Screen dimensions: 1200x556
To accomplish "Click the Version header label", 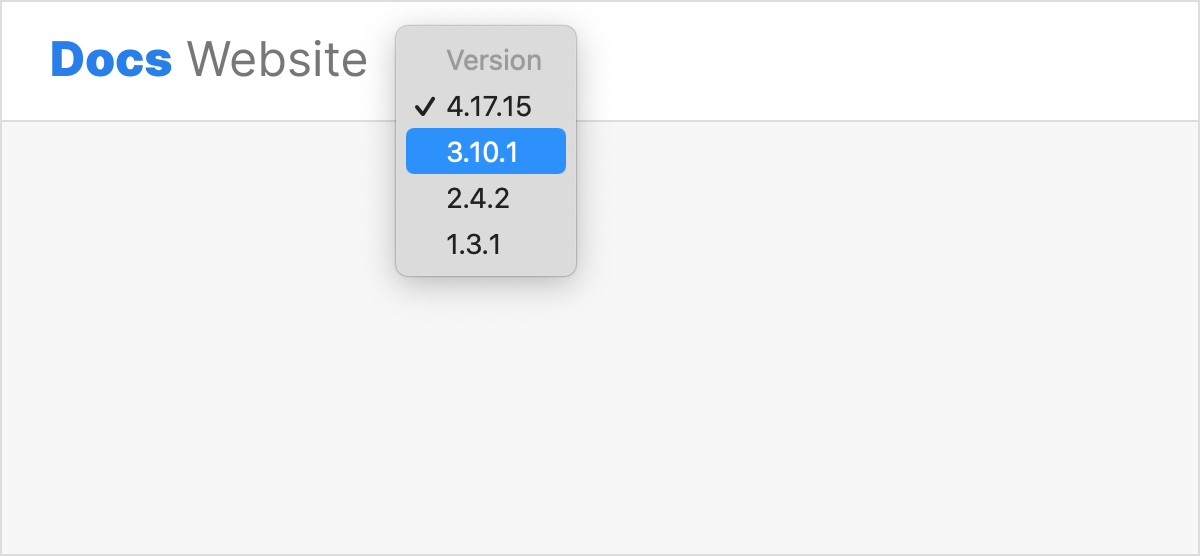I will pyautogui.click(x=494, y=60).
